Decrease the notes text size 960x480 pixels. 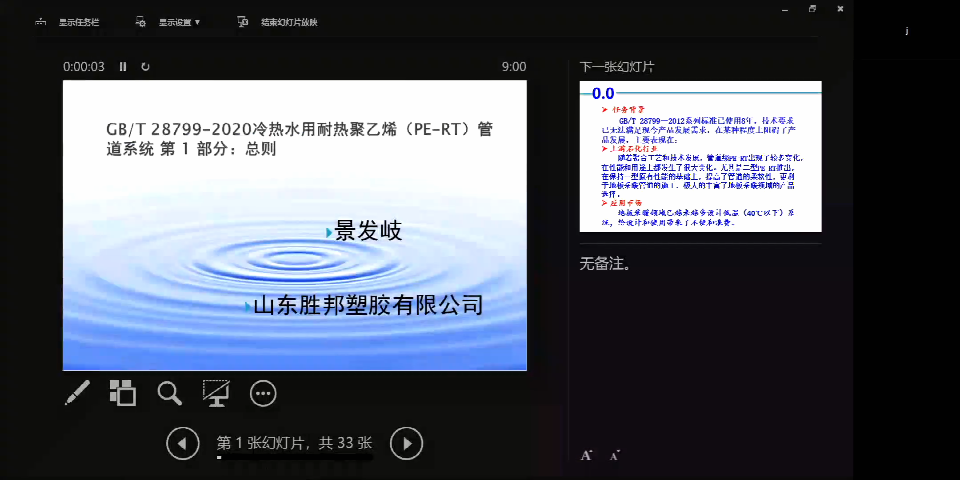point(615,455)
